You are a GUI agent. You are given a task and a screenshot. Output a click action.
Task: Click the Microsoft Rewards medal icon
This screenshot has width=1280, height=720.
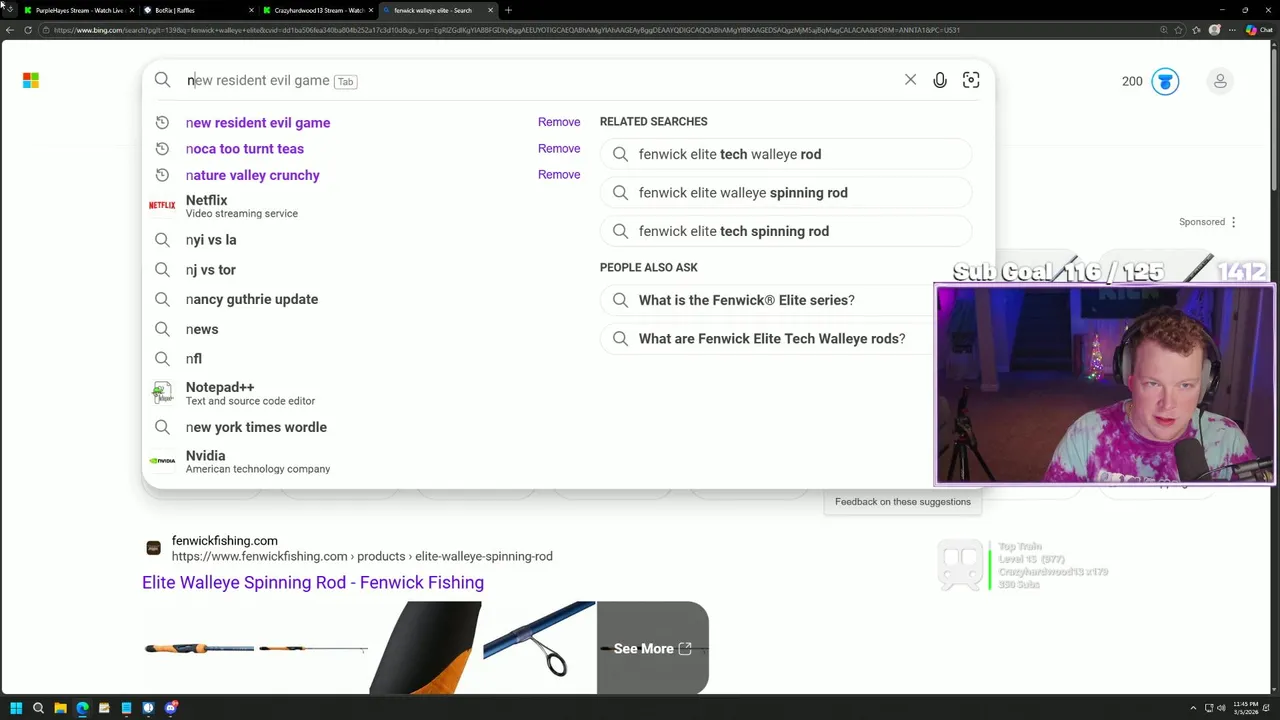click(1165, 81)
